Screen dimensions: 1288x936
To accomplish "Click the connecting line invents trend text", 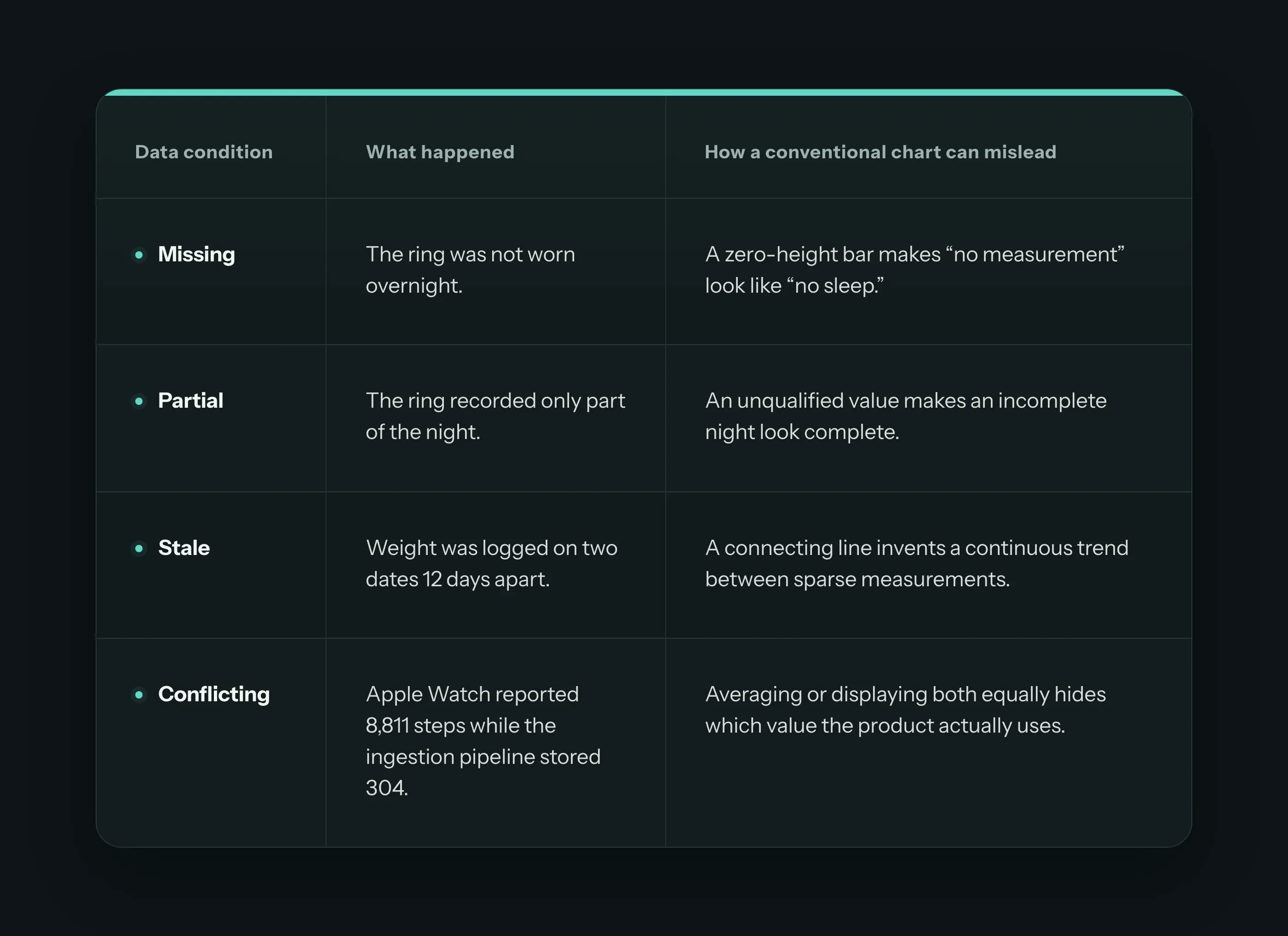I will 917,563.
